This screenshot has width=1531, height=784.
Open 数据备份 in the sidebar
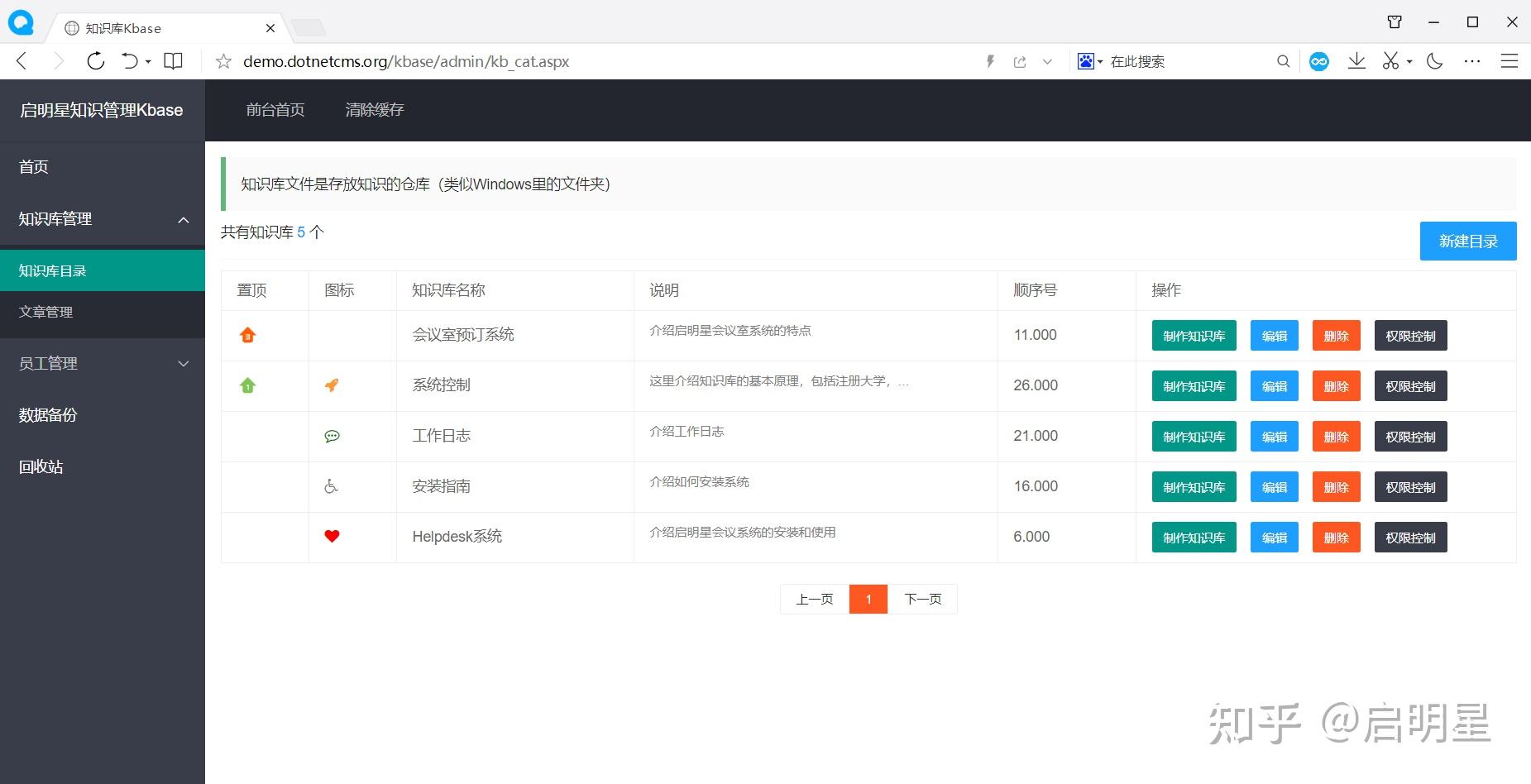click(103, 415)
